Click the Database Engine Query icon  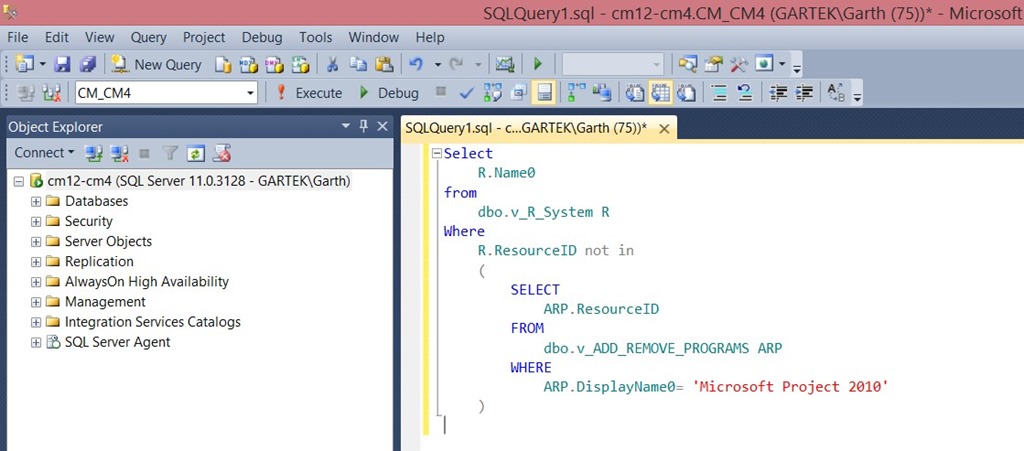point(224,64)
